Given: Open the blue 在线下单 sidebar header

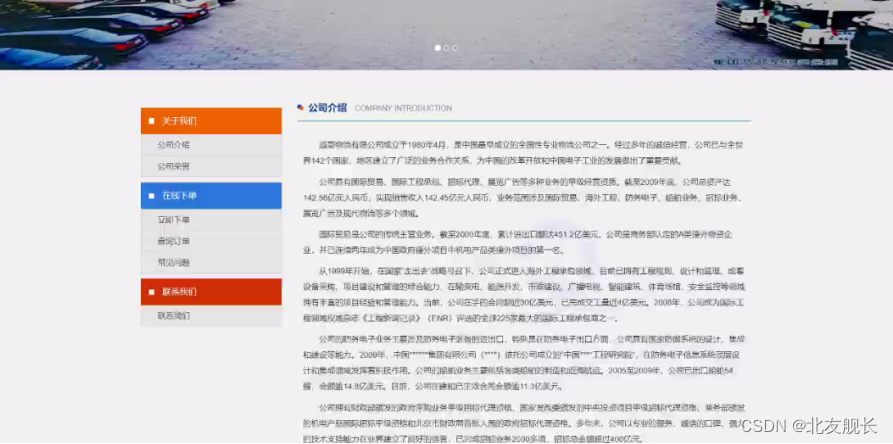Looking at the screenshot, I should pos(211,196).
